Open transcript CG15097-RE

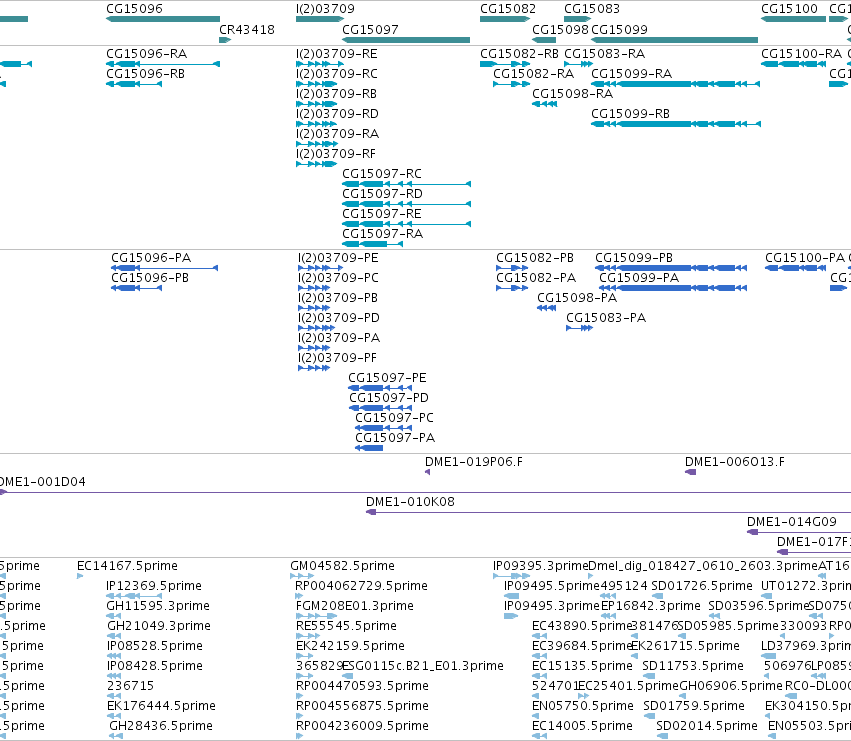382,214
